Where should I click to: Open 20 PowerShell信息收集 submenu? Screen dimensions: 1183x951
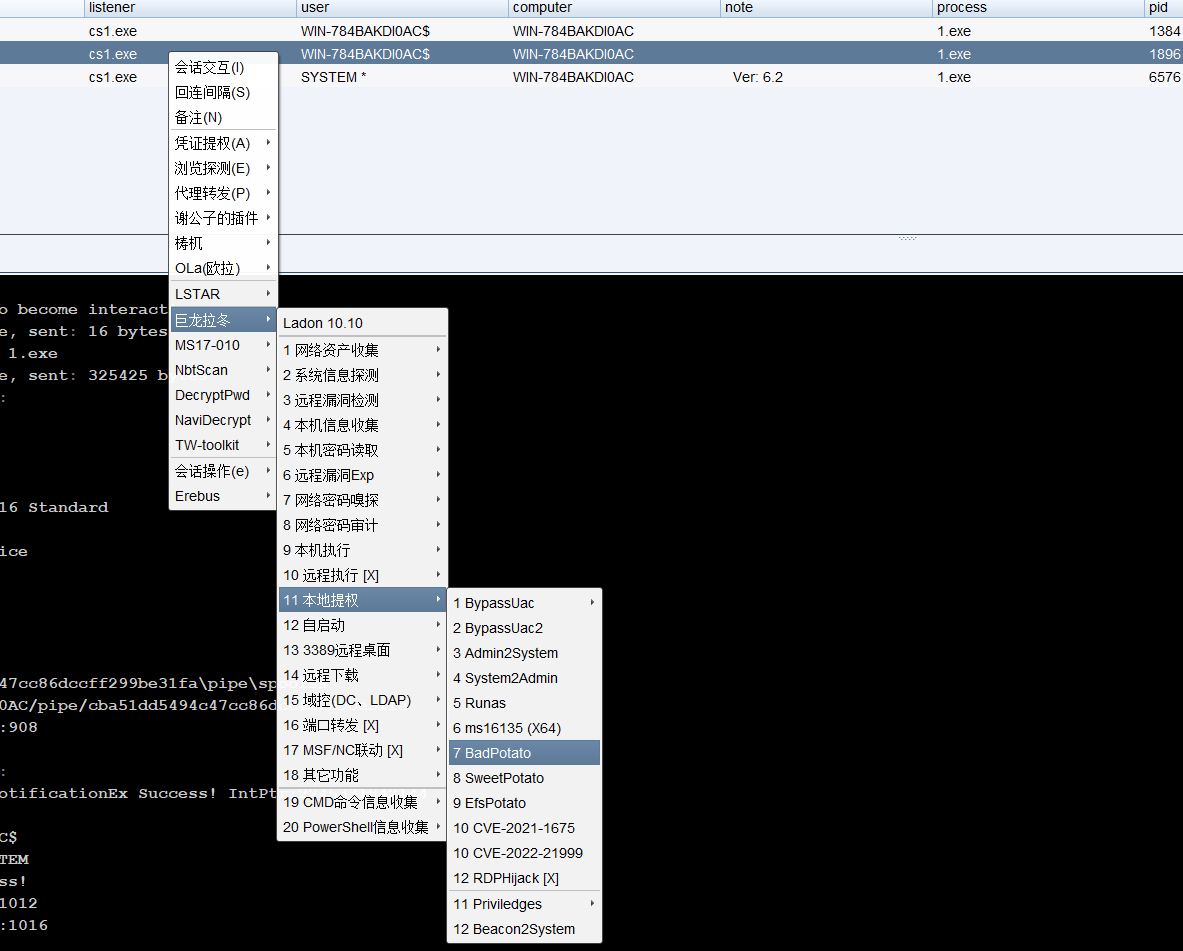362,826
